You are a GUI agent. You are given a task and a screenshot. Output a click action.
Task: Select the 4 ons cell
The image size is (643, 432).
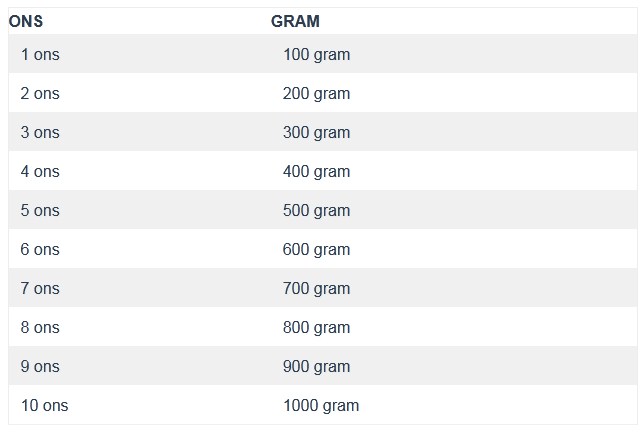pos(40,171)
